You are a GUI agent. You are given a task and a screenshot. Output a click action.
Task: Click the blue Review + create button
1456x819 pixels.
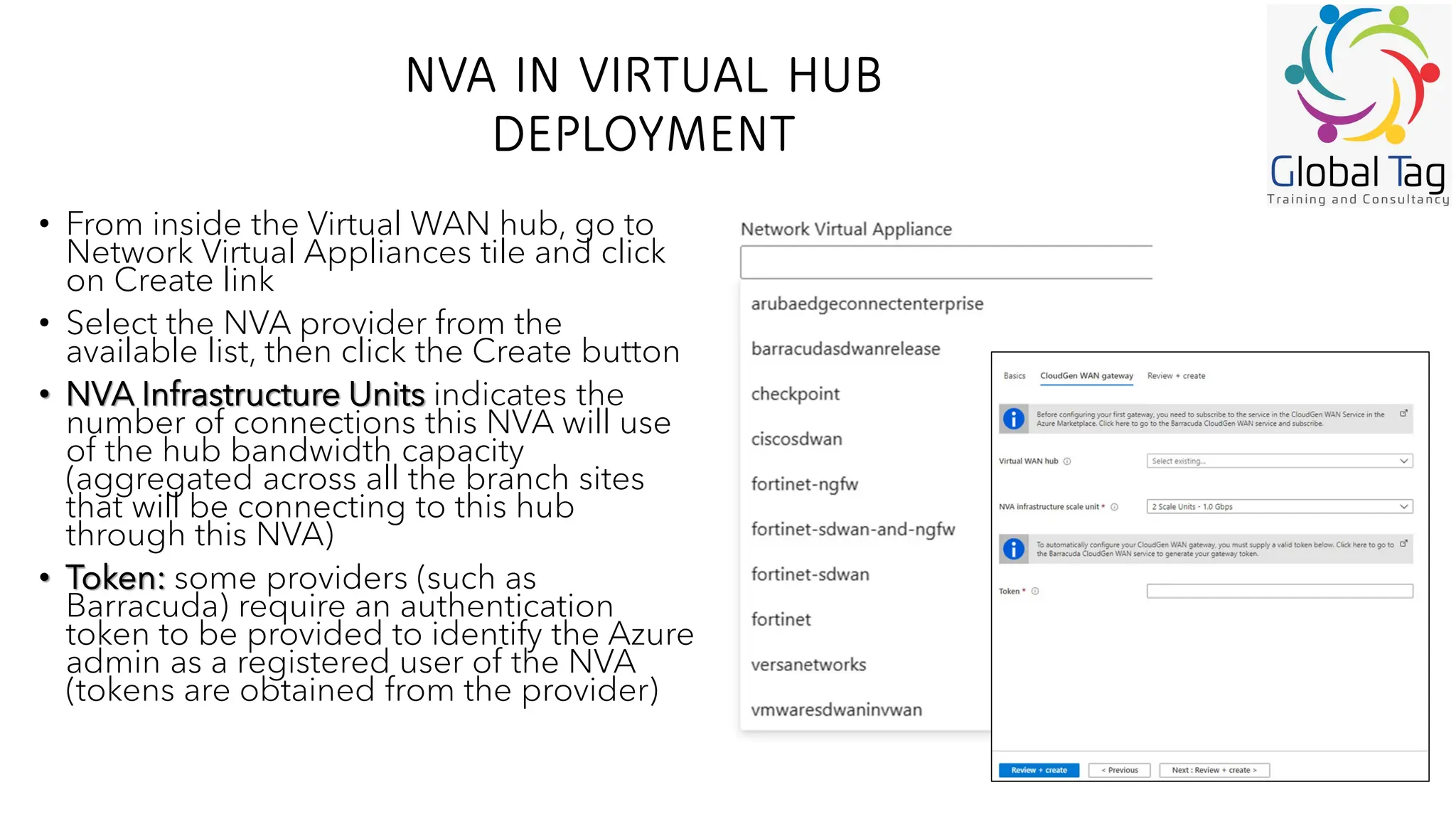coord(1039,770)
